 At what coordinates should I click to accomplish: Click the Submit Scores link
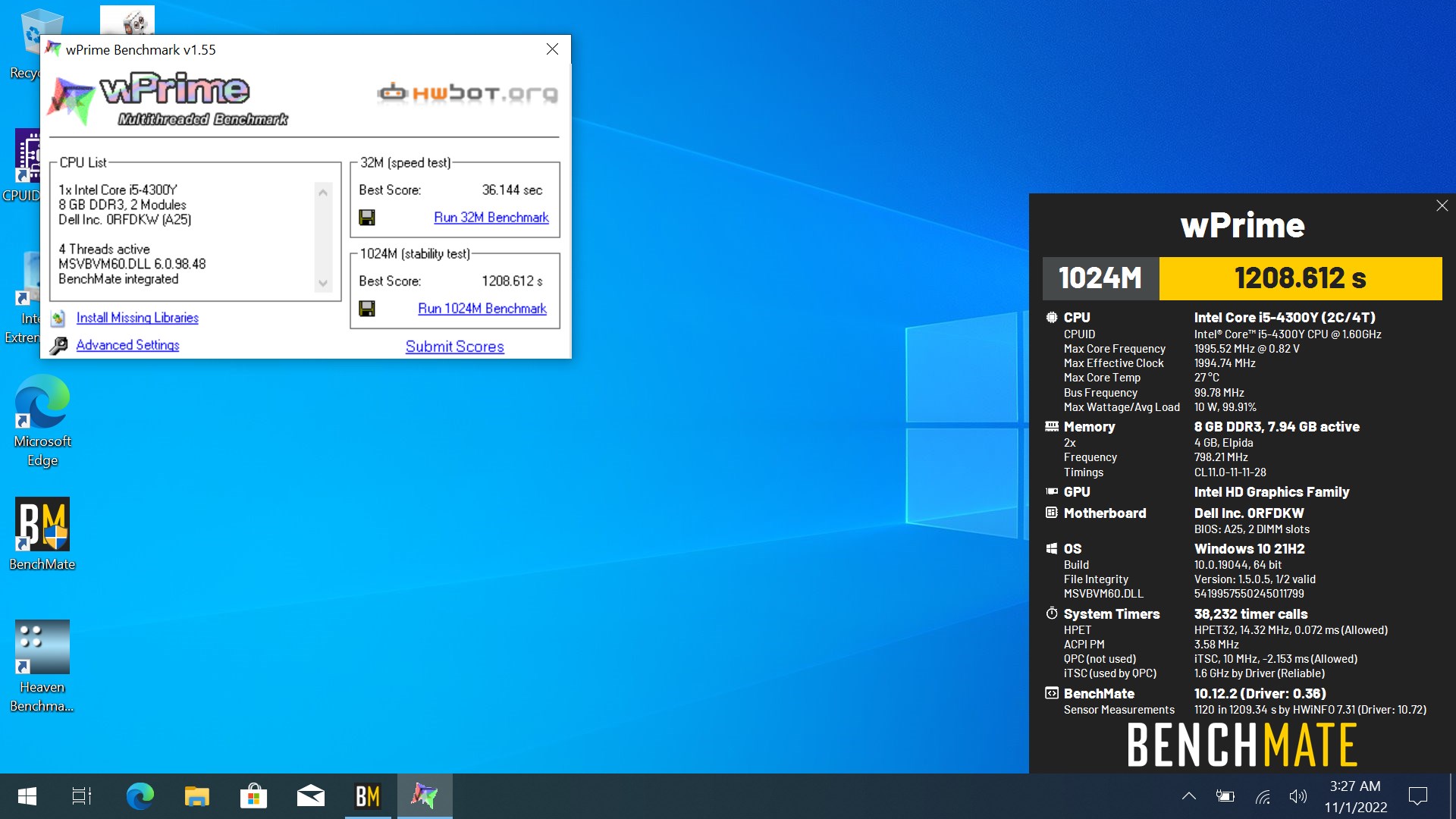(x=455, y=347)
